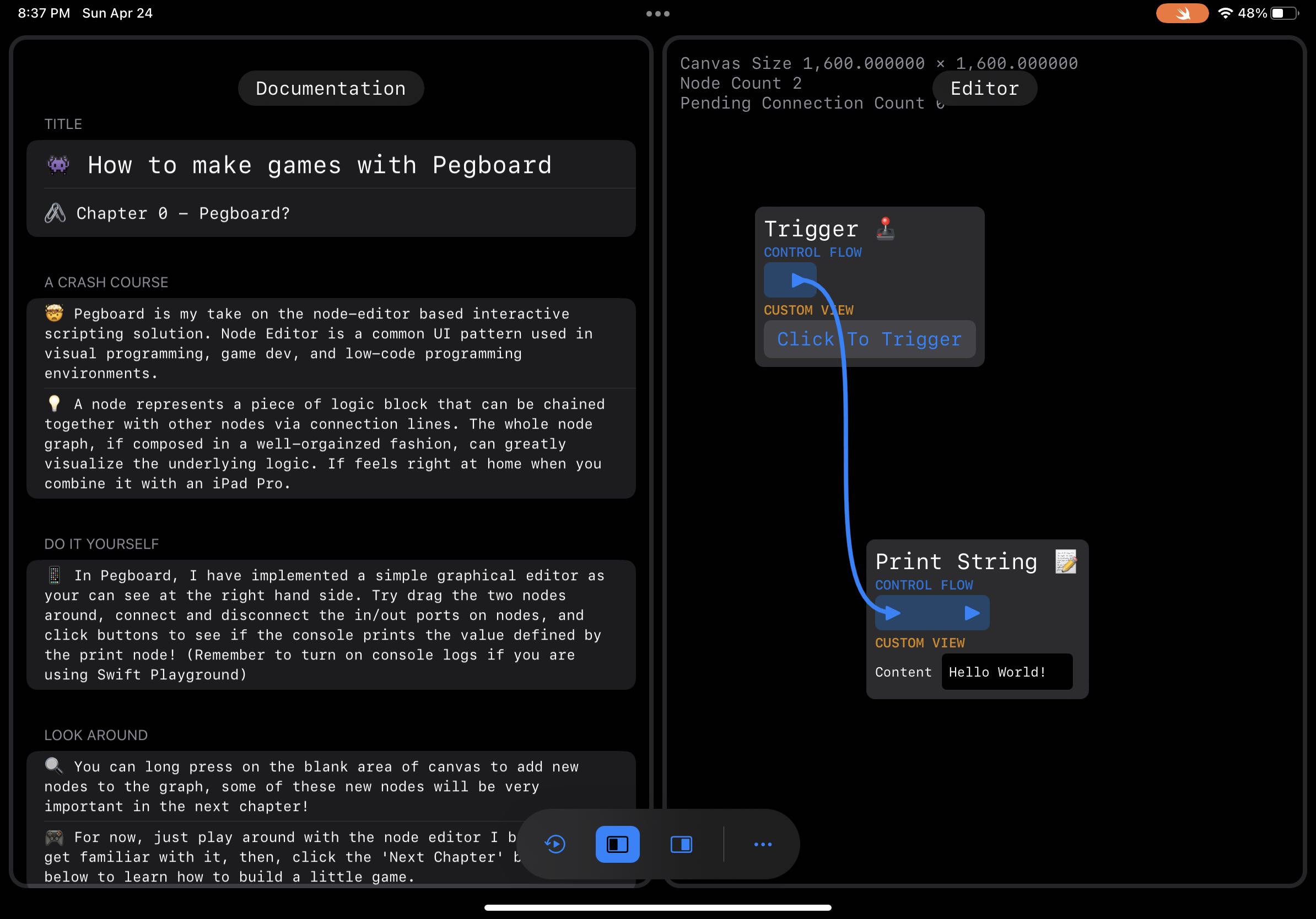Image resolution: width=1316 pixels, height=919 pixels.
Task: Select the Documentation panel label
Action: [x=331, y=88]
